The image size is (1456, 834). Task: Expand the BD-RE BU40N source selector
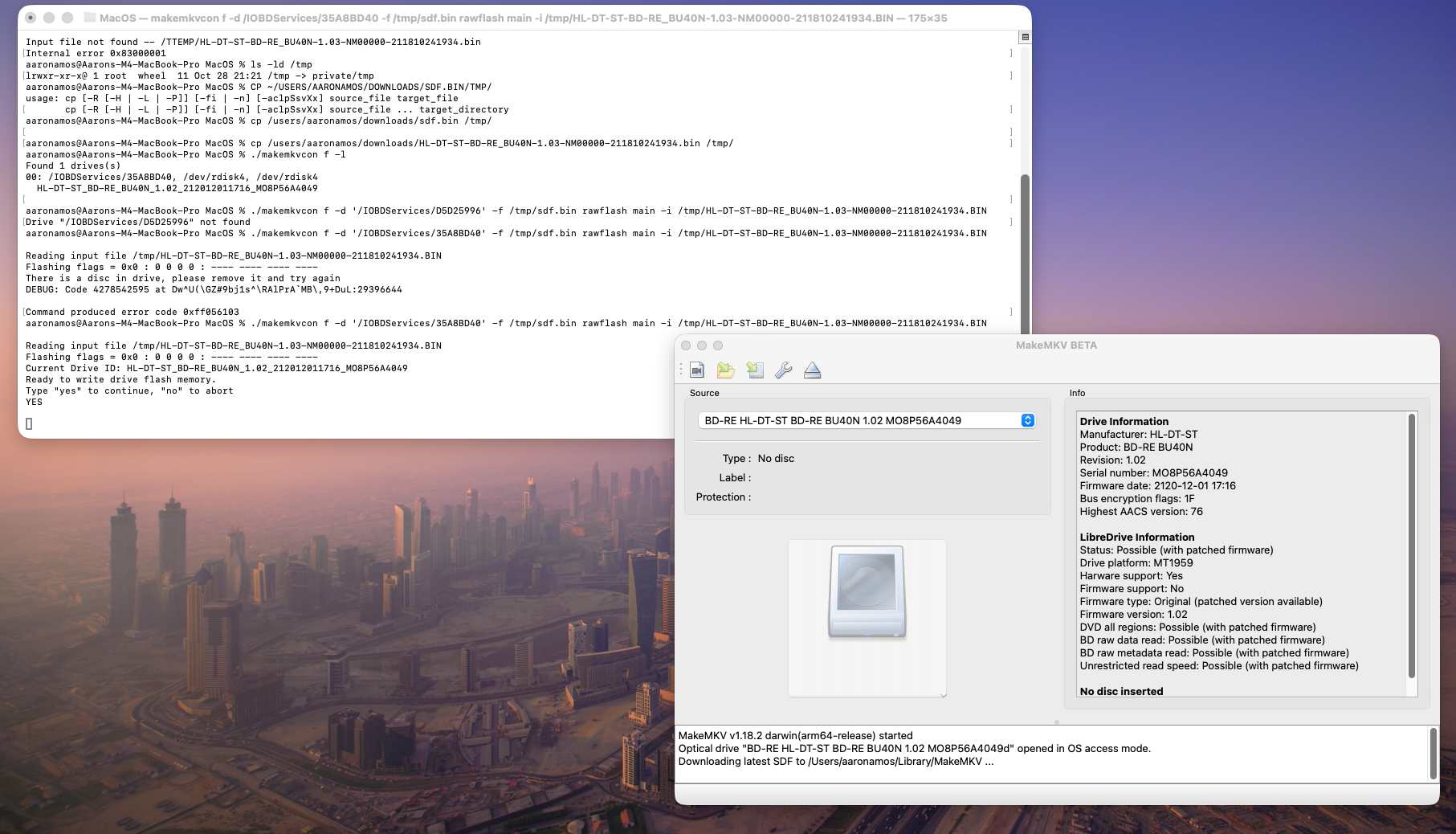tap(1027, 419)
